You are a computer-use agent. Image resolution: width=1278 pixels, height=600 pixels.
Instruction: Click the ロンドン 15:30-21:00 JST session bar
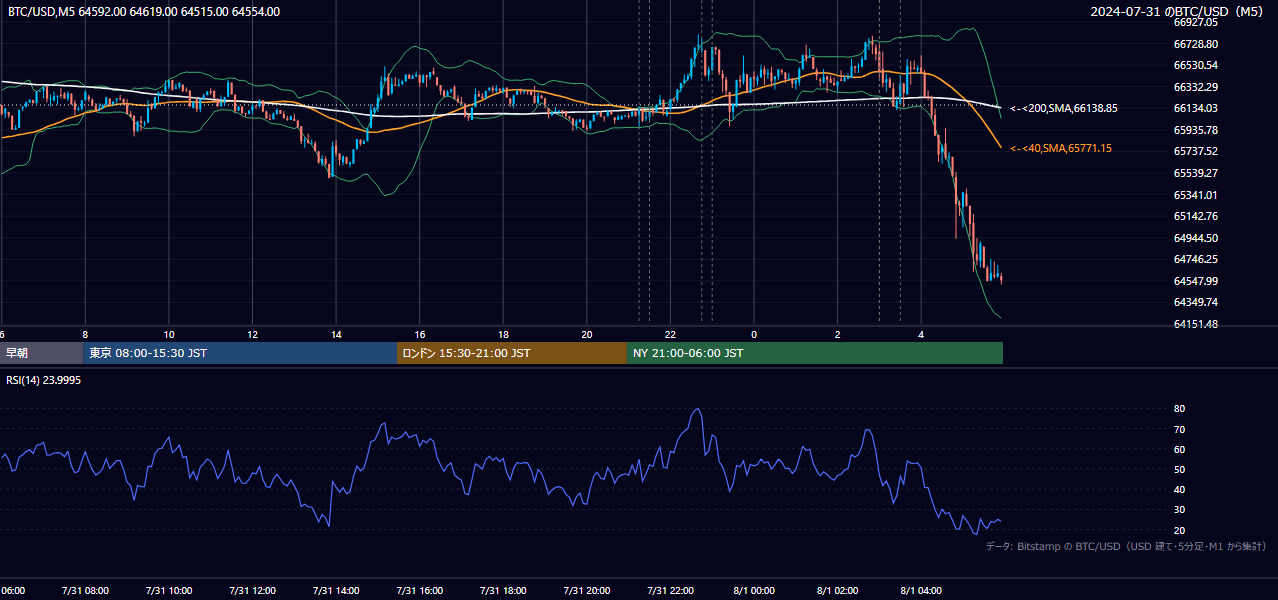tap(512, 353)
